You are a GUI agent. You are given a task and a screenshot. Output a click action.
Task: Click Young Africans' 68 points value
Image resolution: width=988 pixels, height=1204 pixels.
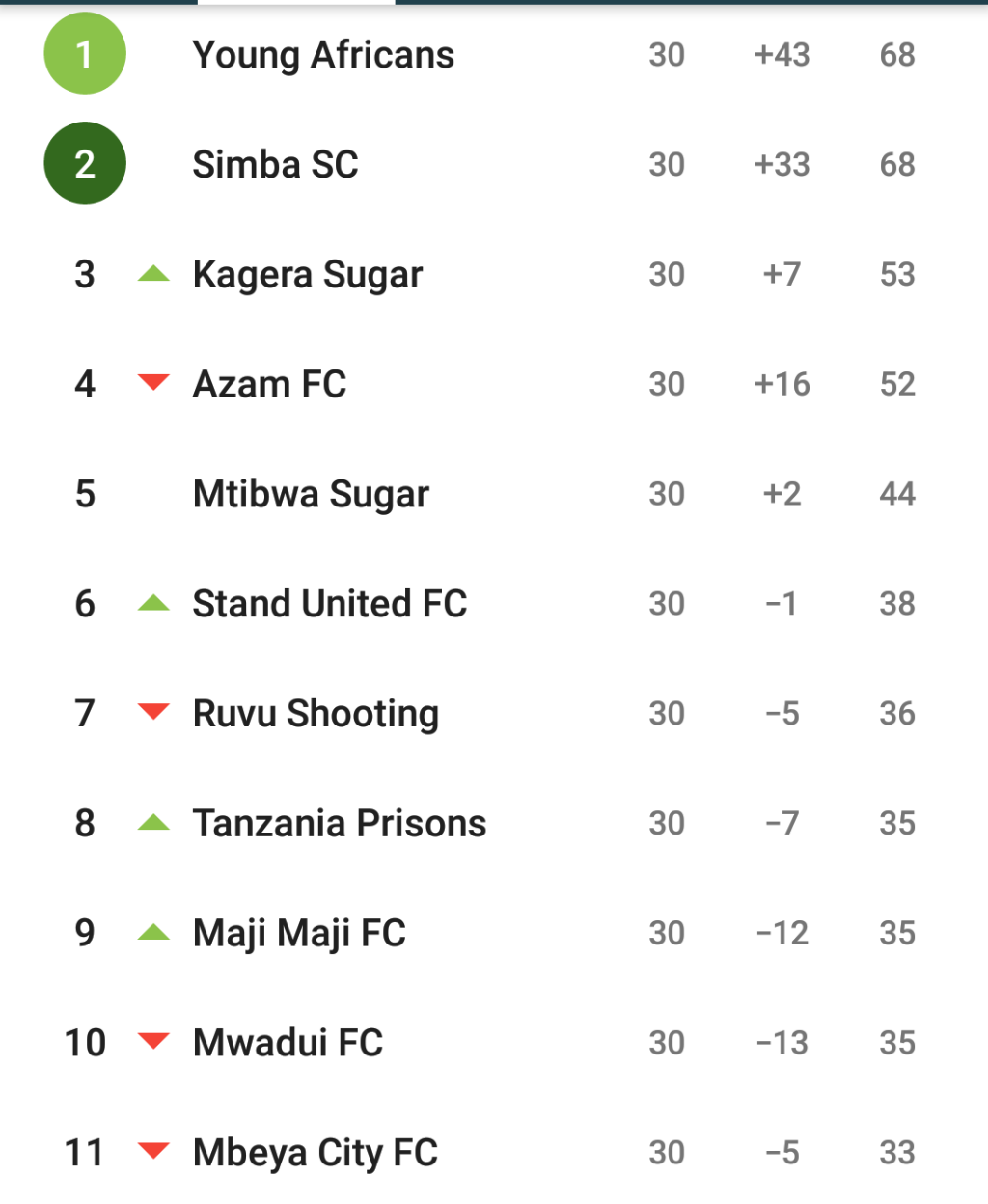click(896, 55)
